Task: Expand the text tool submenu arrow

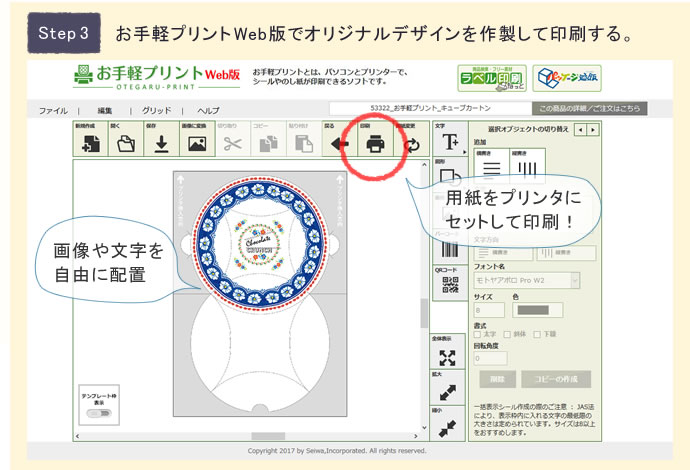Action: point(464,152)
